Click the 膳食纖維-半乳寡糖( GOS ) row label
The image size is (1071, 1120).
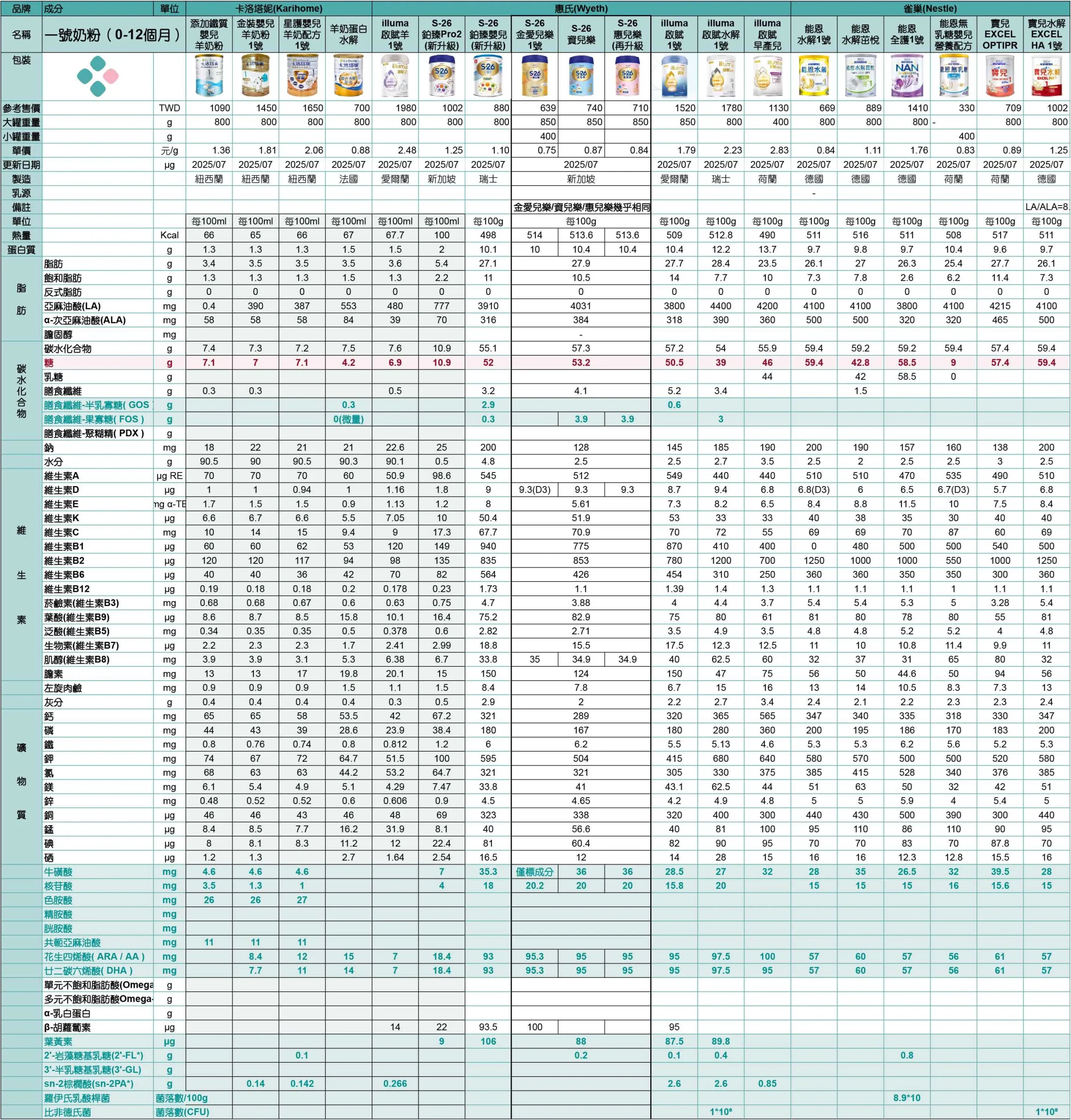pos(97,406)
